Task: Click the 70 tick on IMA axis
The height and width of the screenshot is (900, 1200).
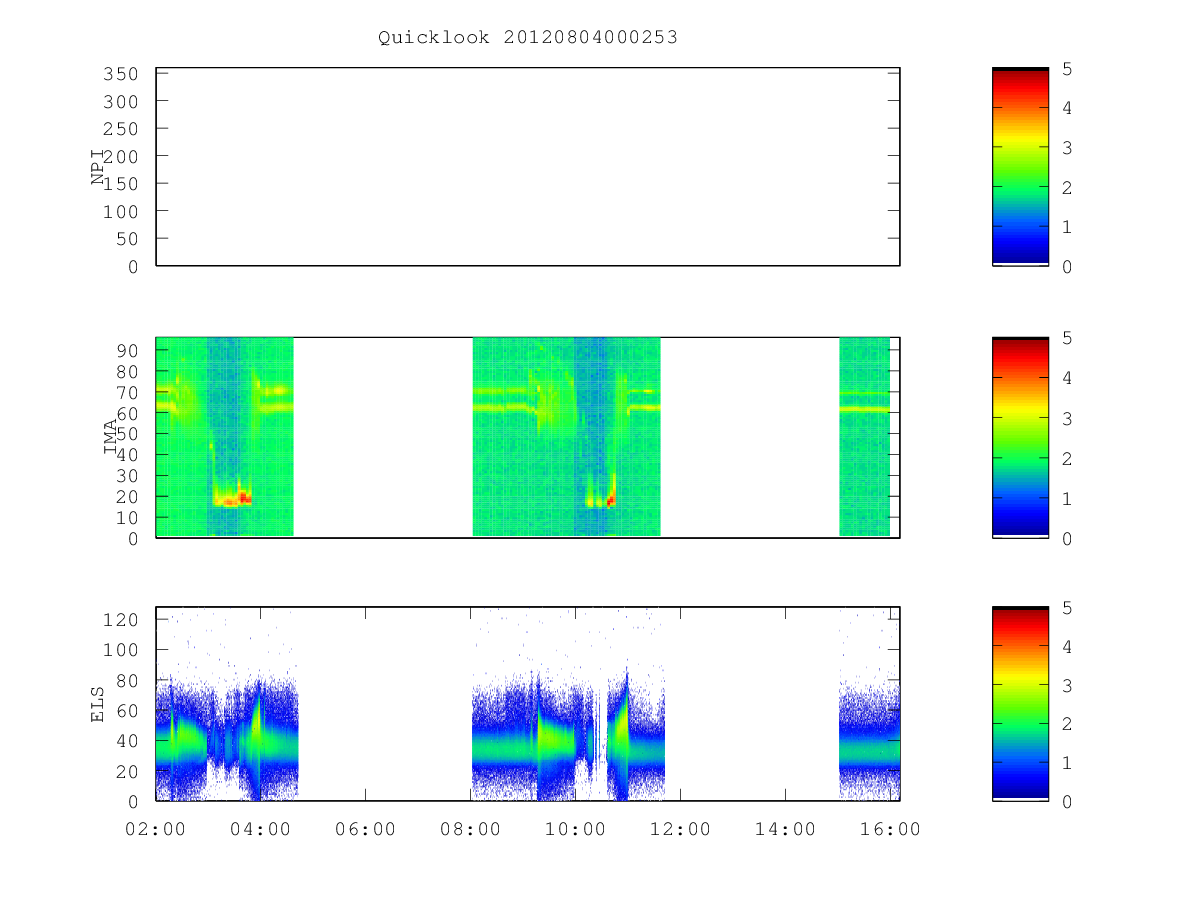Action: point(127,391)
